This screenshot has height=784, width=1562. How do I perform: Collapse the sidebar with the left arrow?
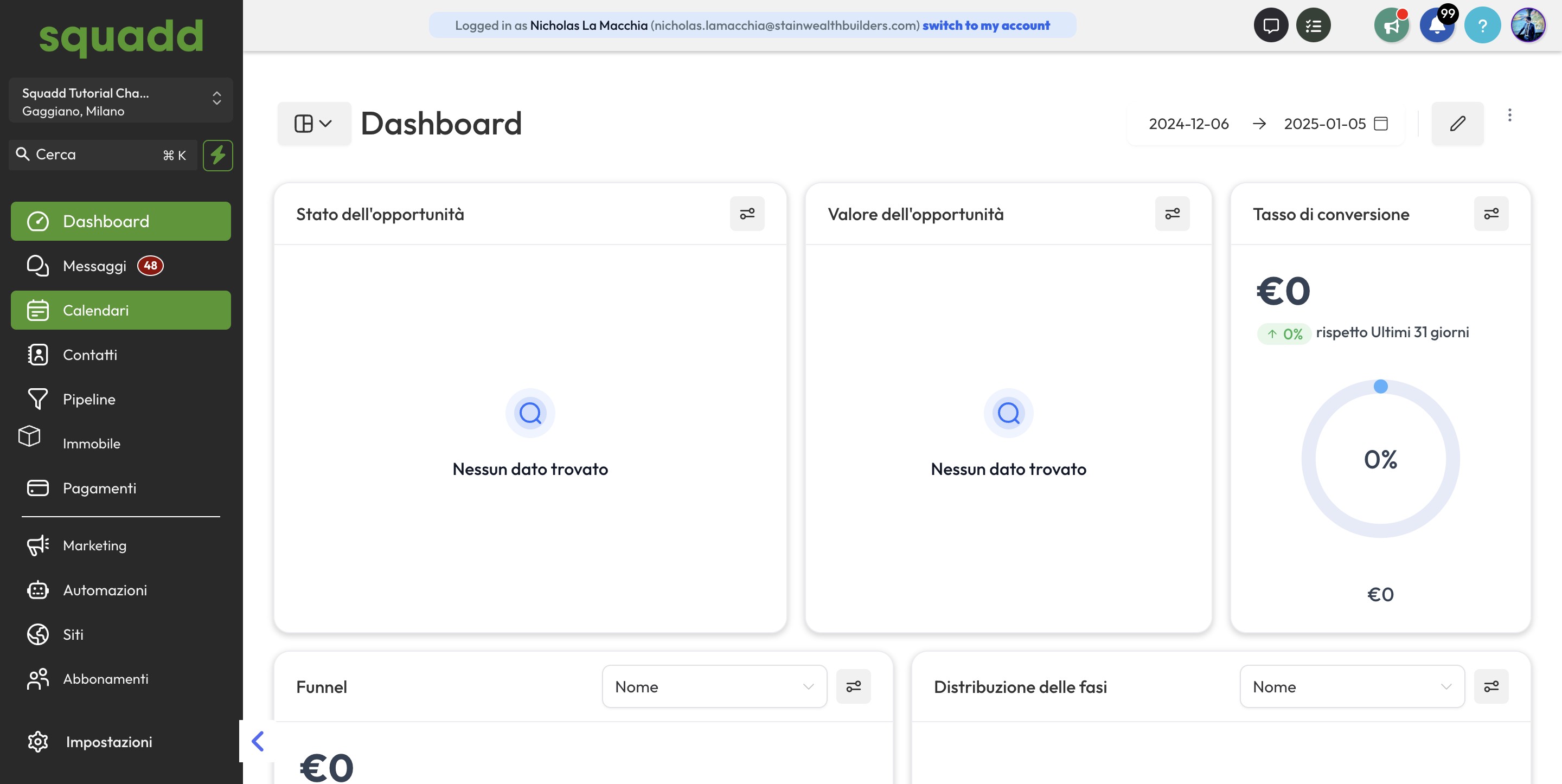coord(258,741)
